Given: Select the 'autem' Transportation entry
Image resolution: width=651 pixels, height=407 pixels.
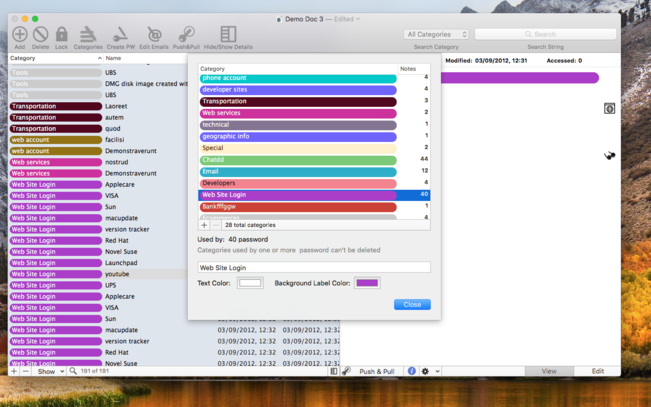Looking at the screenshot, I should 98,118.
